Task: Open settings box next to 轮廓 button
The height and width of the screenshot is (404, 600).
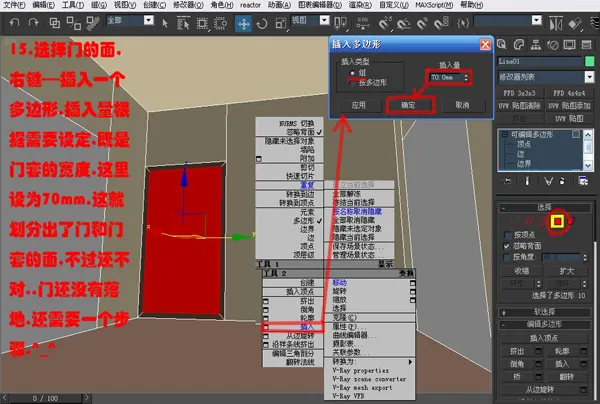Action: coord(584,351)
